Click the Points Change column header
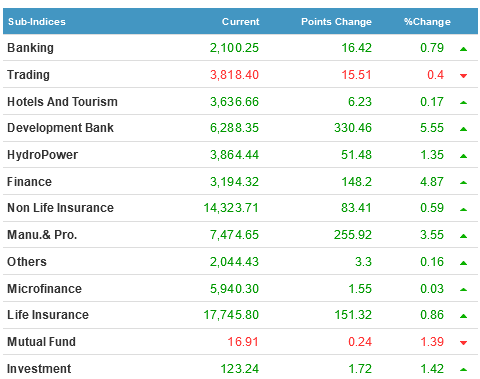 pos(336,22)
